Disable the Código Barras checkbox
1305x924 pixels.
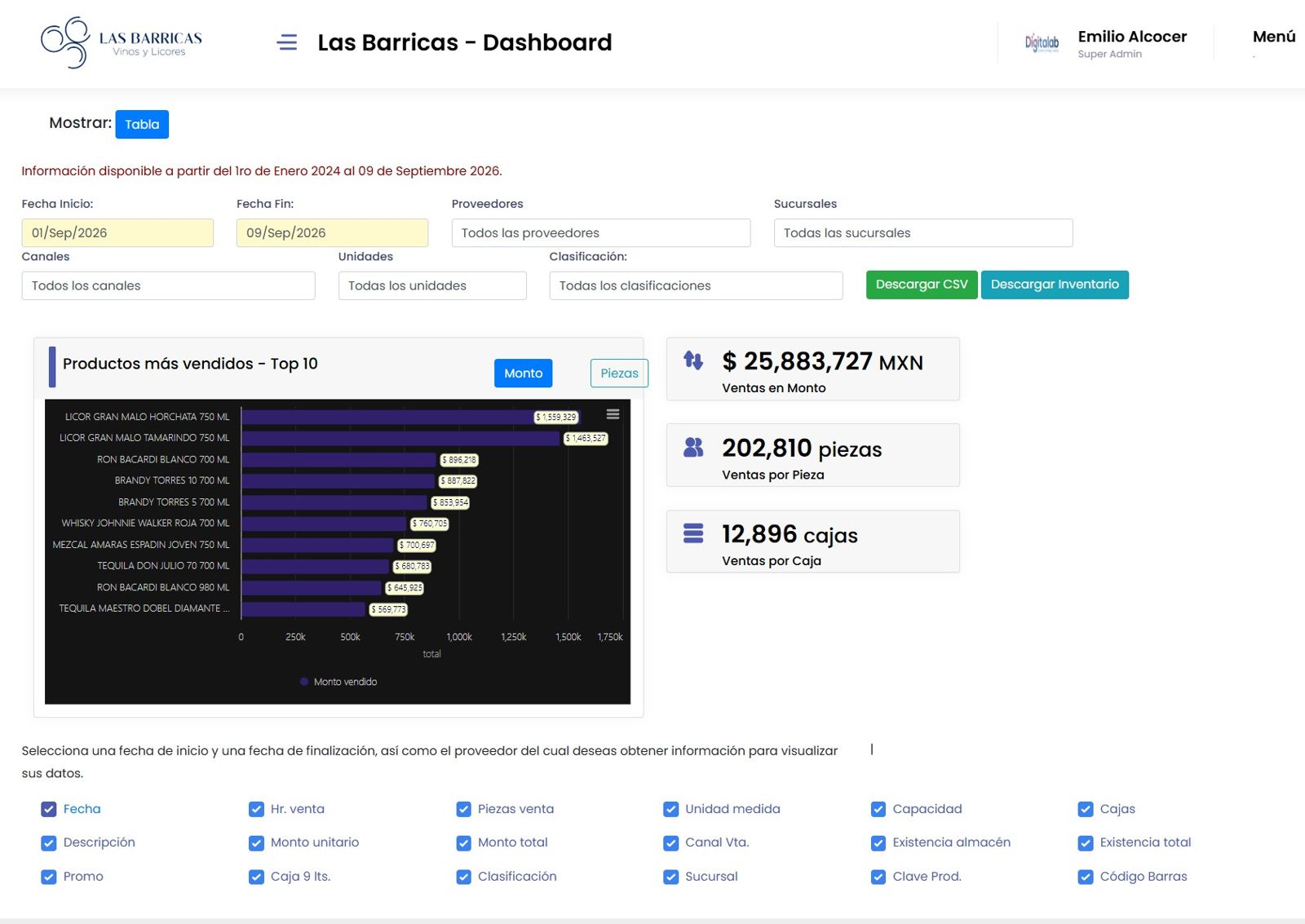1085,877
